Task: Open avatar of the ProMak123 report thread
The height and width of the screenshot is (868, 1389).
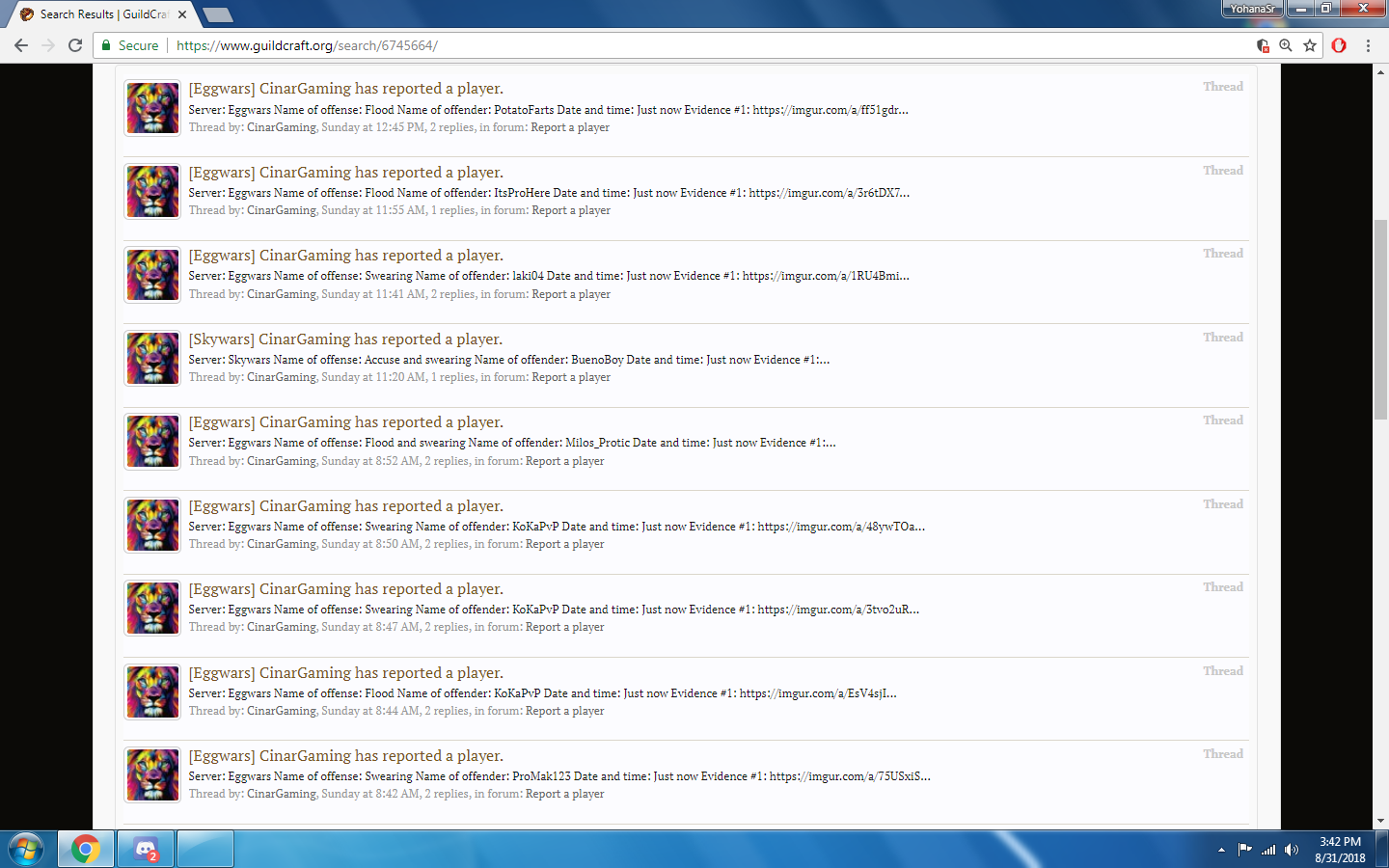Action: (152, 775)
